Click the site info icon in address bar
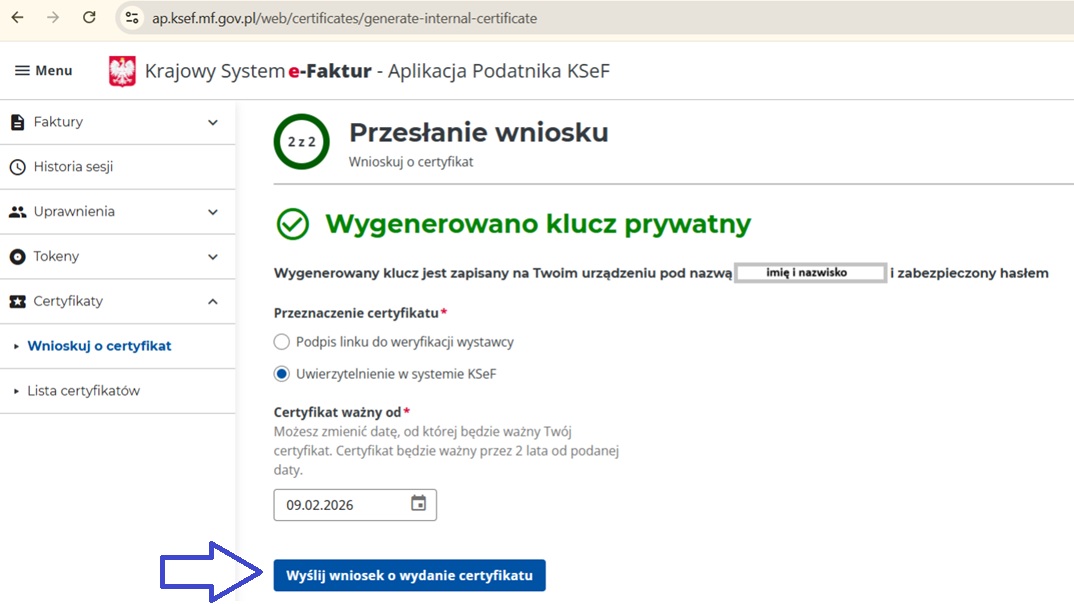This screenshot has width=1074, height=604. tap(132, 18)
